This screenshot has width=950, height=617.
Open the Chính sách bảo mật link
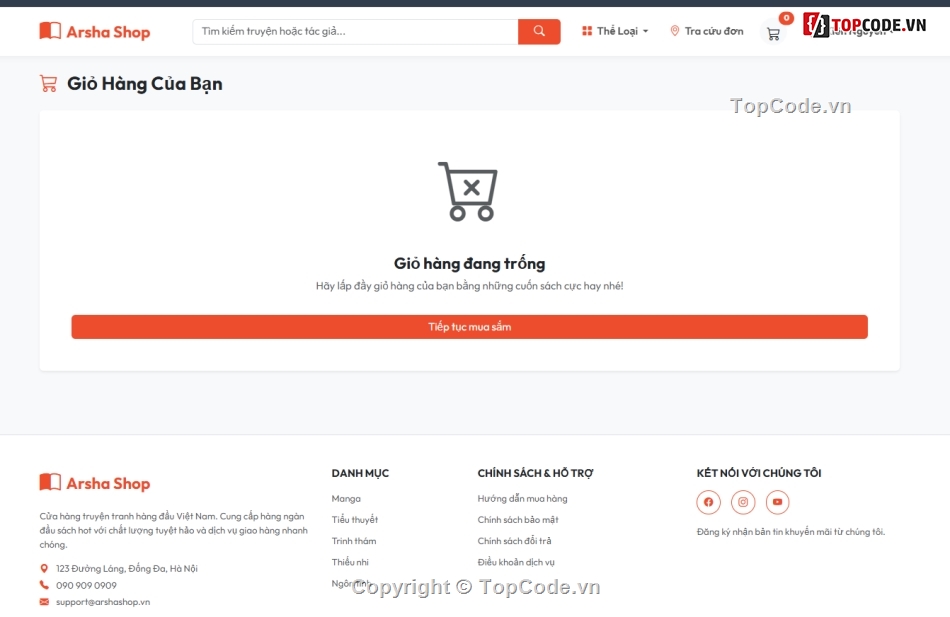pyautogui.click(x=518, y=520)
